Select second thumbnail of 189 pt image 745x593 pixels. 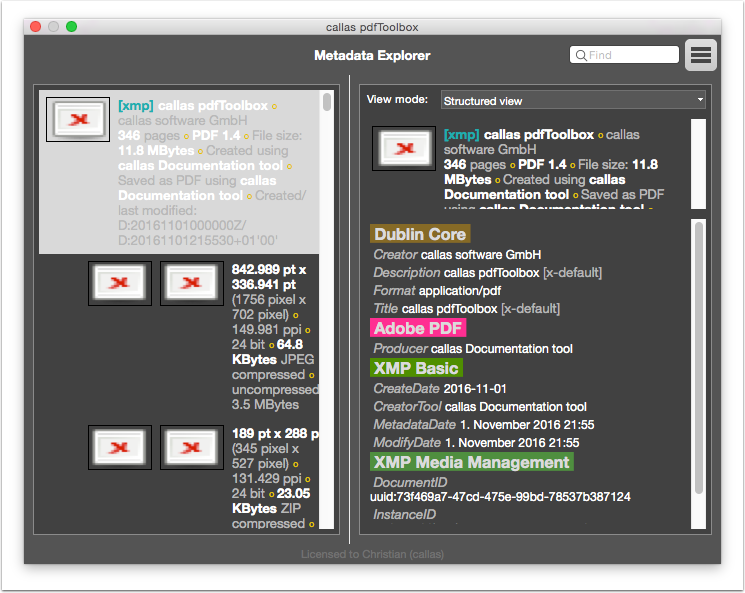coord(192,447)
